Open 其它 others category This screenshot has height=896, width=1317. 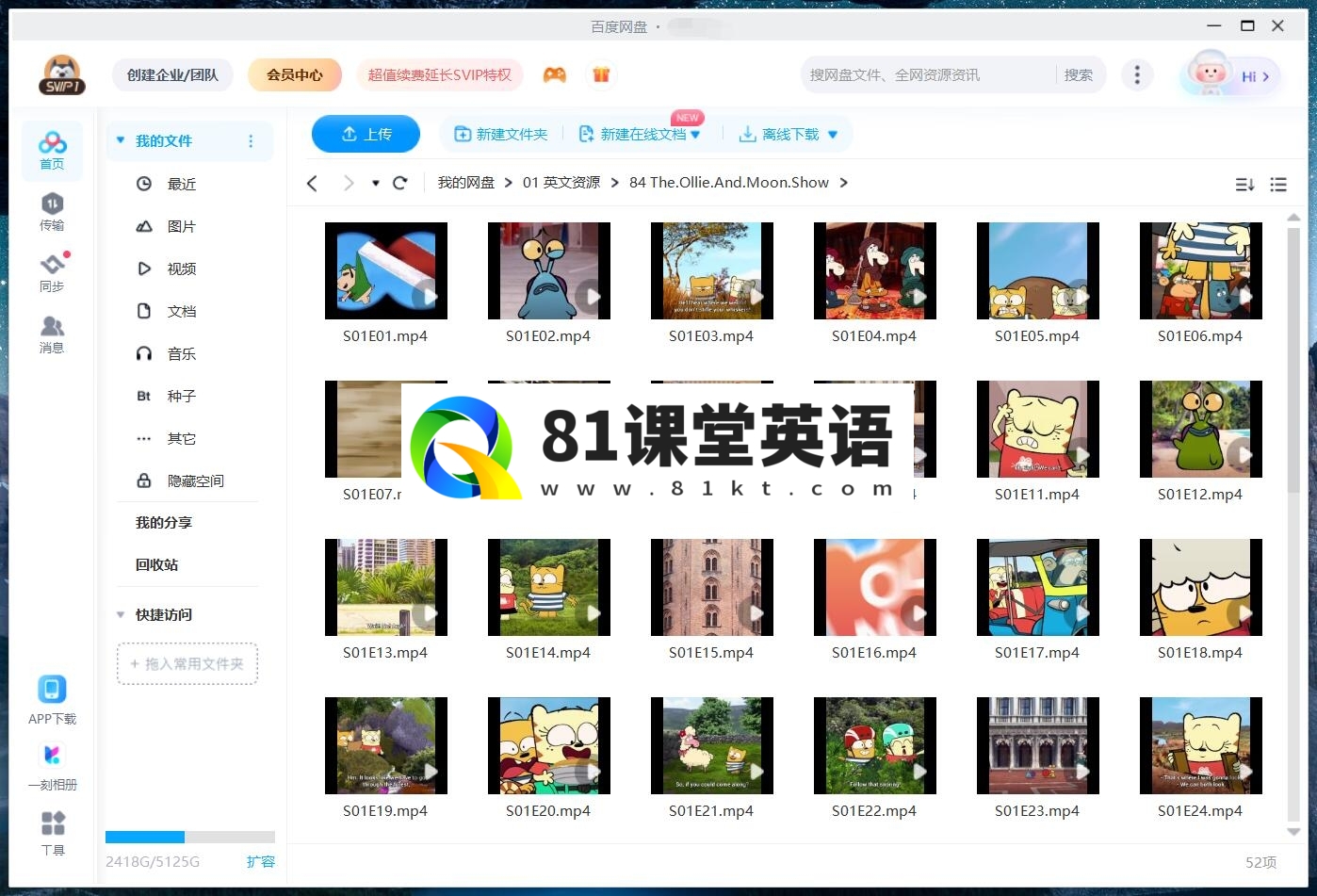point(182,438)
